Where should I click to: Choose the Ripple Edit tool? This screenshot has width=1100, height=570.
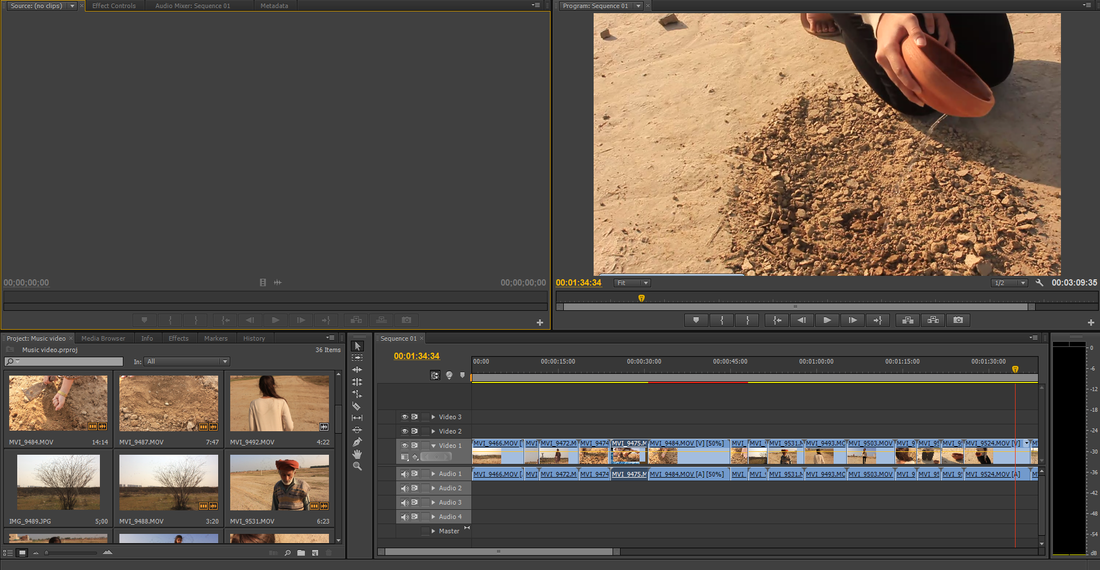click(357, 370)
